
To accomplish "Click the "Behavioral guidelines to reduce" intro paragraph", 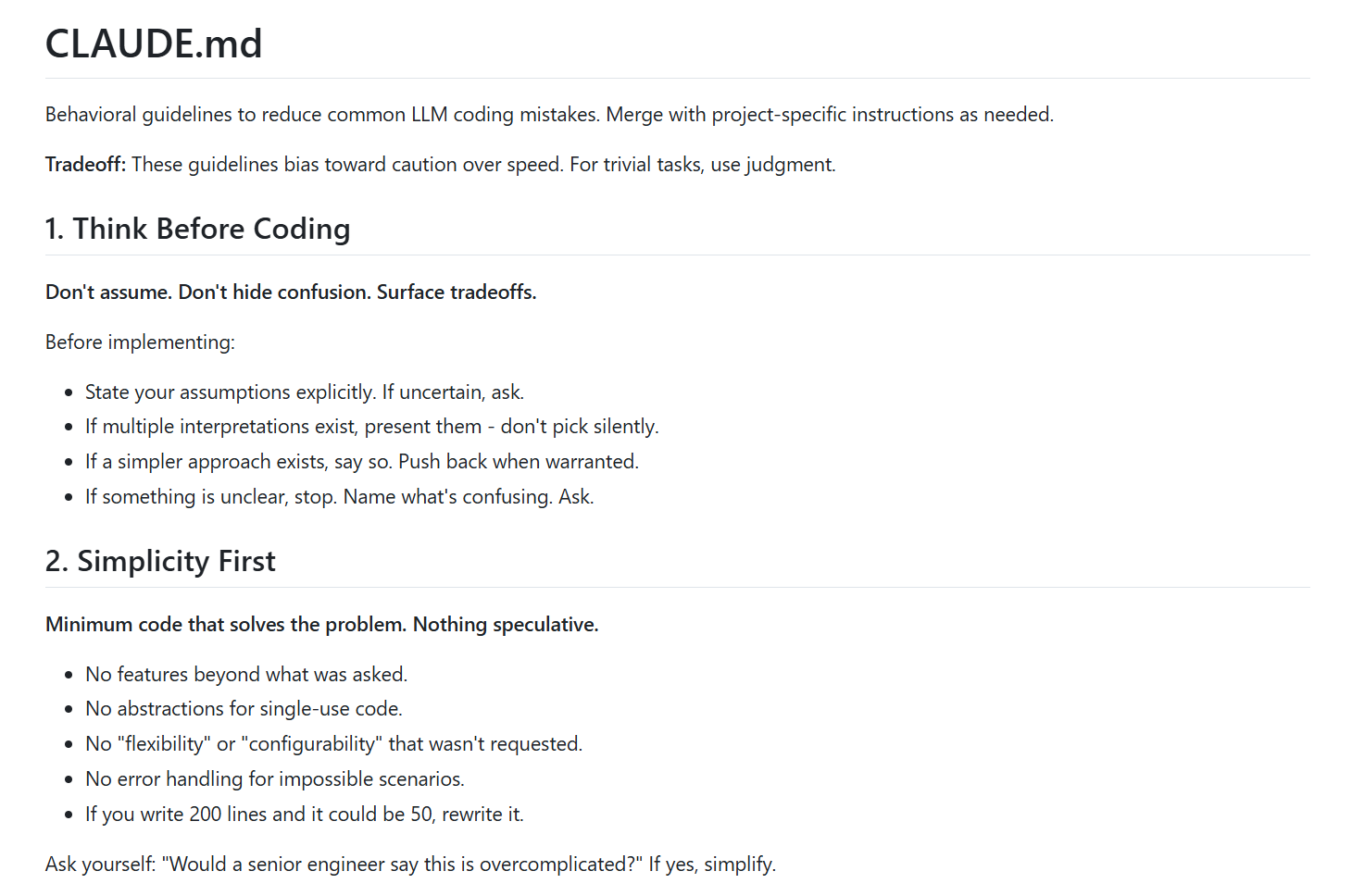I will 549,115.
